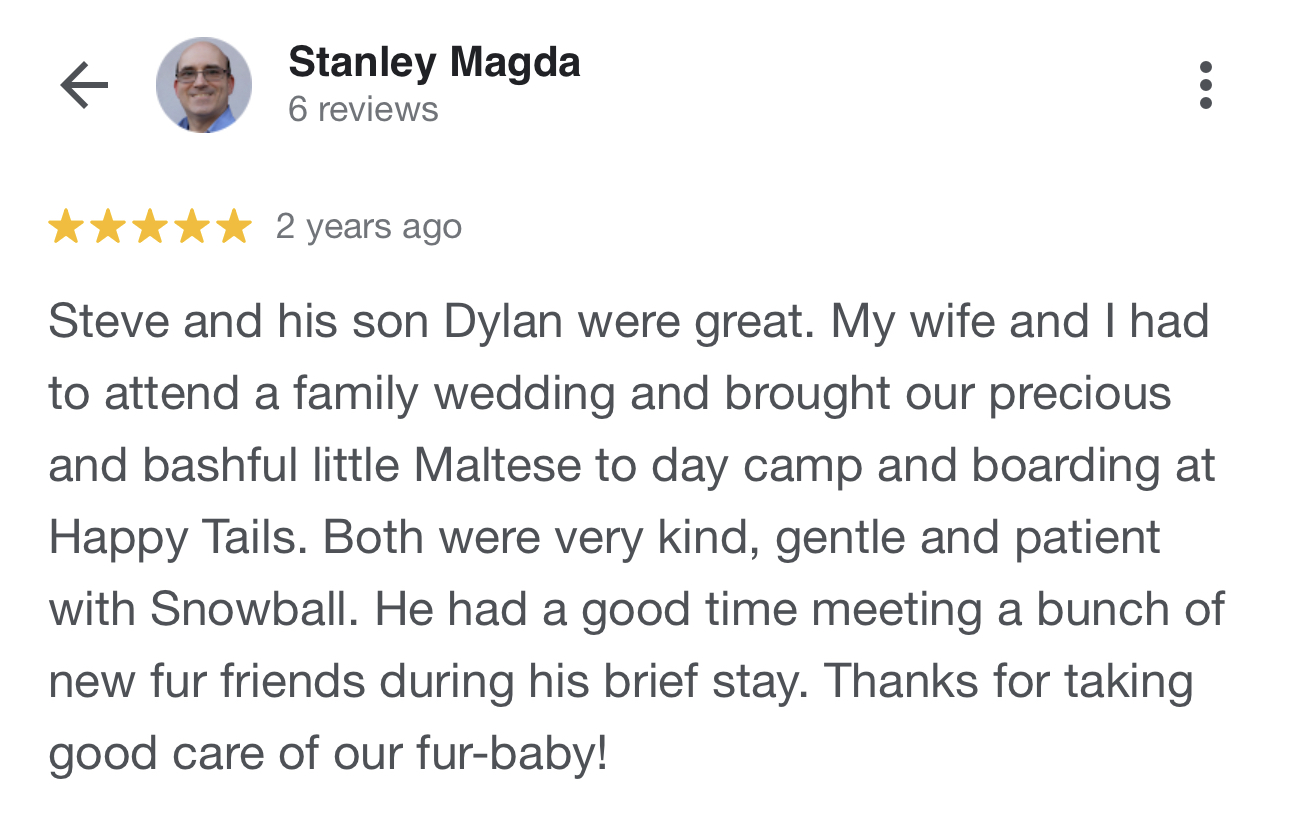
Task: Click the first gold star
Action: click(x=65, y=227)
